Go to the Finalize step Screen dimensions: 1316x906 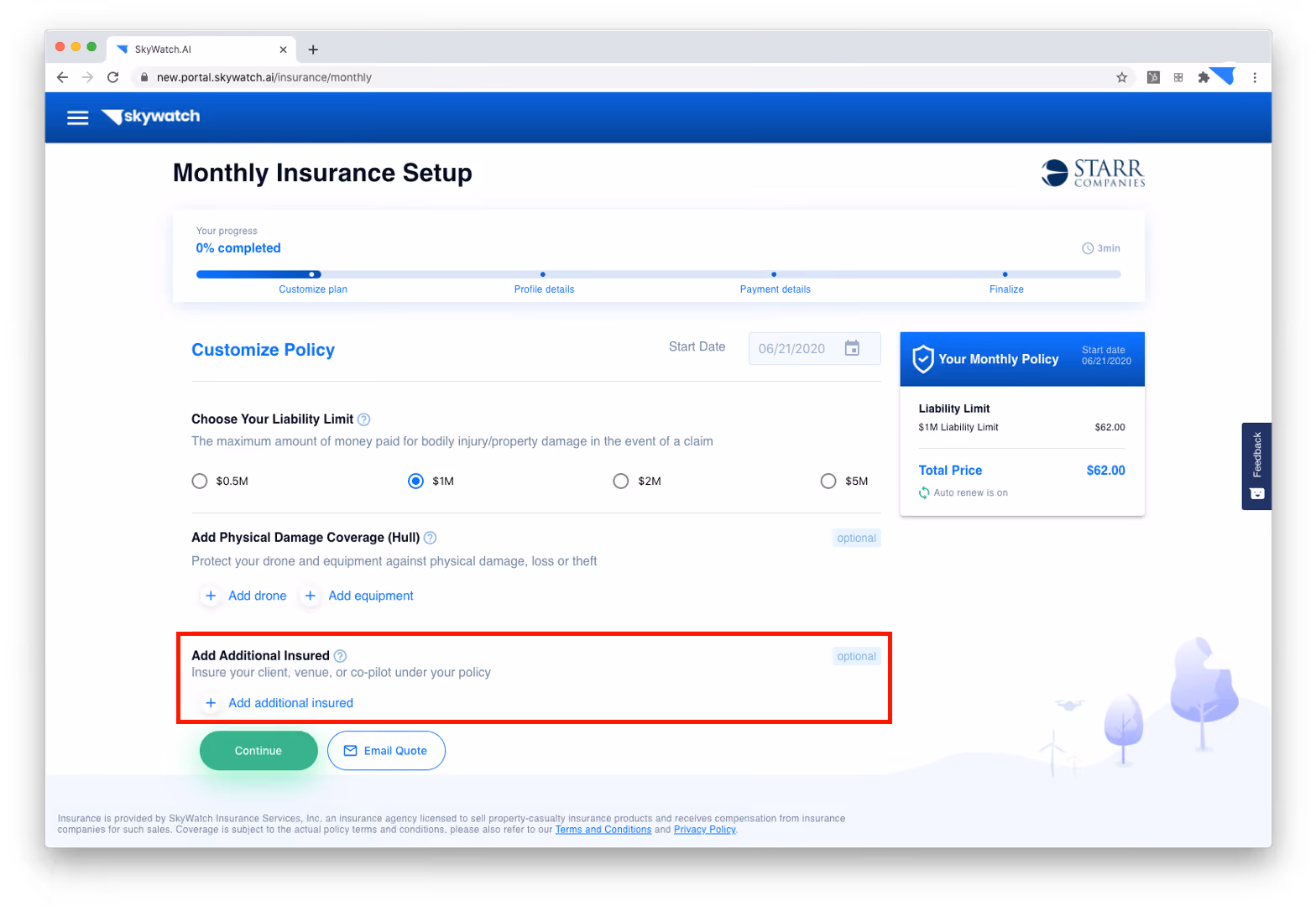pos(1006,289)
